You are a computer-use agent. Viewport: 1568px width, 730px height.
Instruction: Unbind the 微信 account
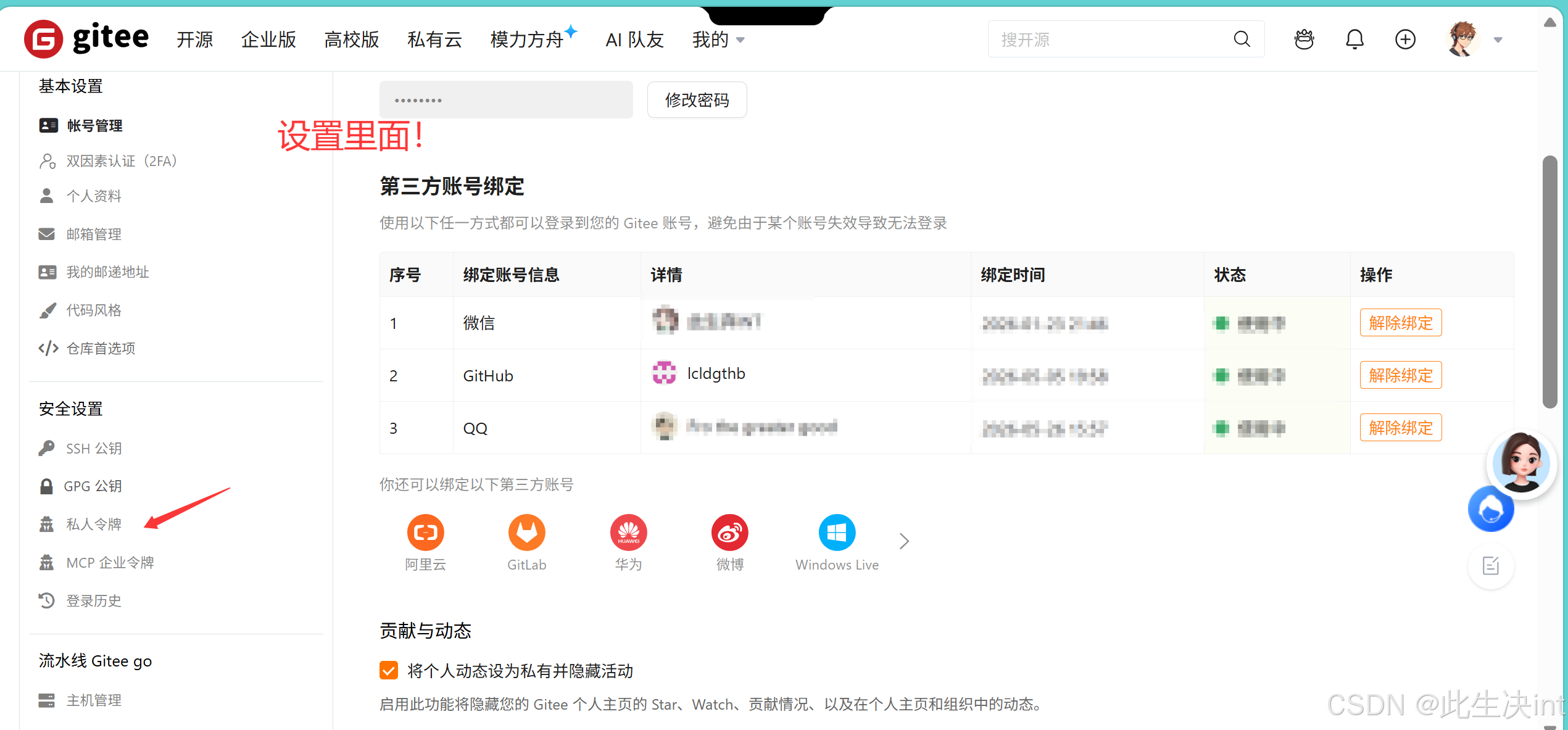(x=1400, y=323)
